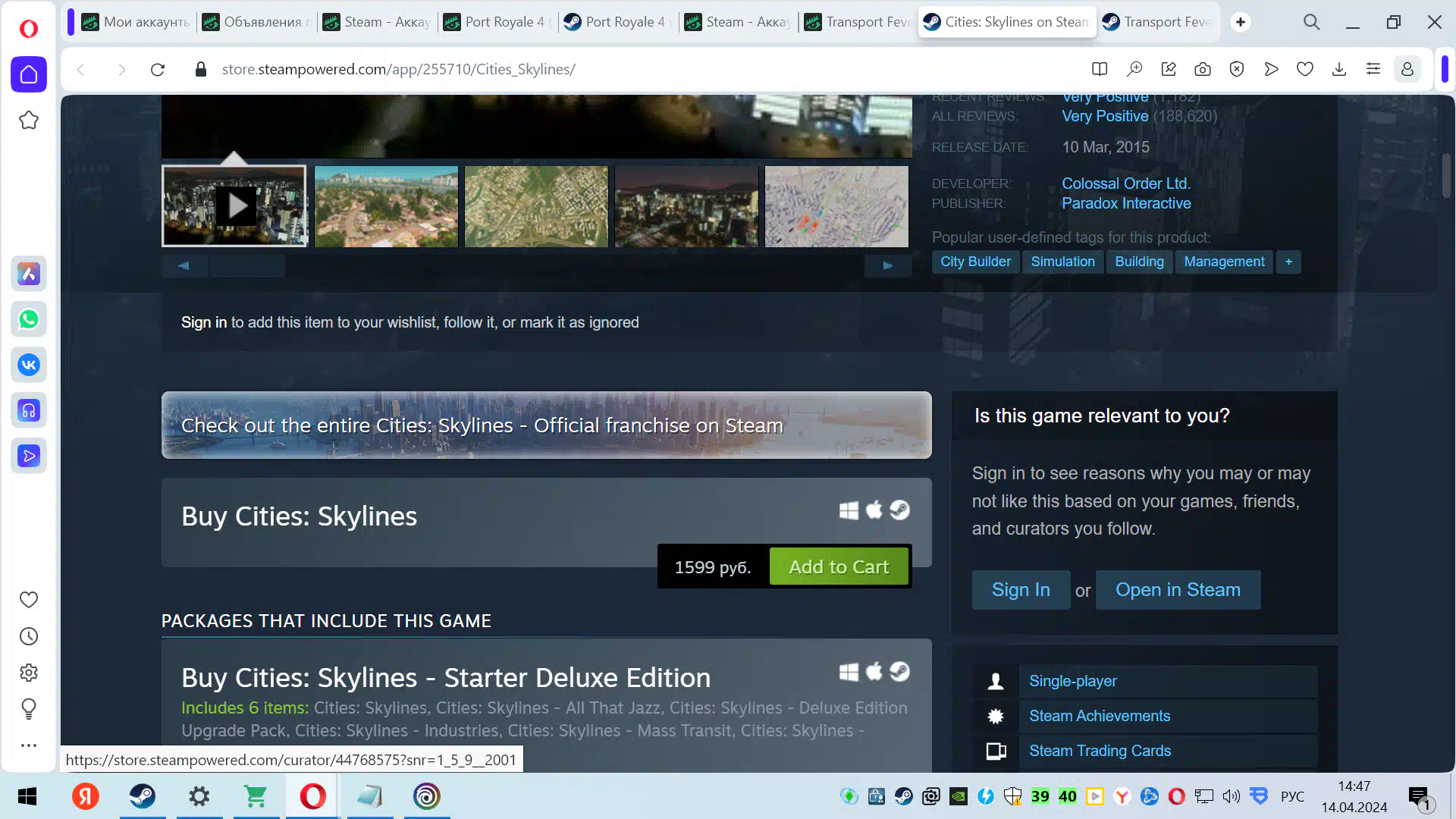Open publisher Paradox Interactive link
Screen dimensions: 1456x819
[x=1126, y=203]
